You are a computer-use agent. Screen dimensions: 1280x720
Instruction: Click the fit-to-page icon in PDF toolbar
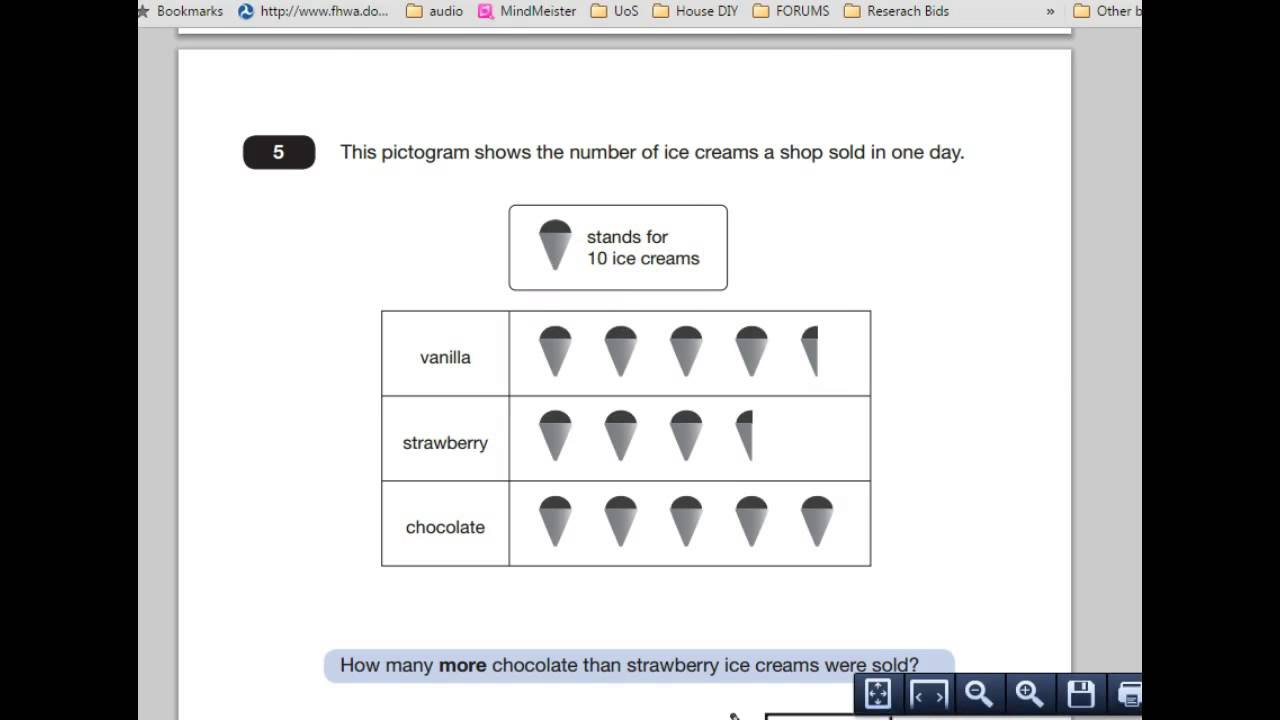(877, 693)
